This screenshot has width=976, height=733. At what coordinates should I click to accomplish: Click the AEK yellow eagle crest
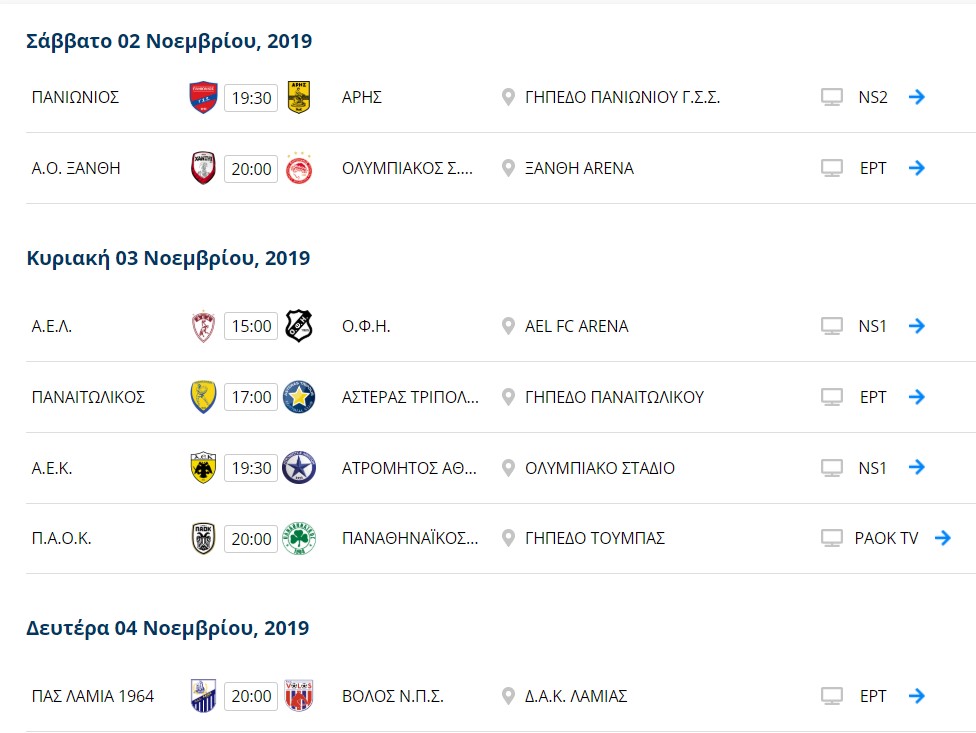pyautogui.click(x=203, y=467)
